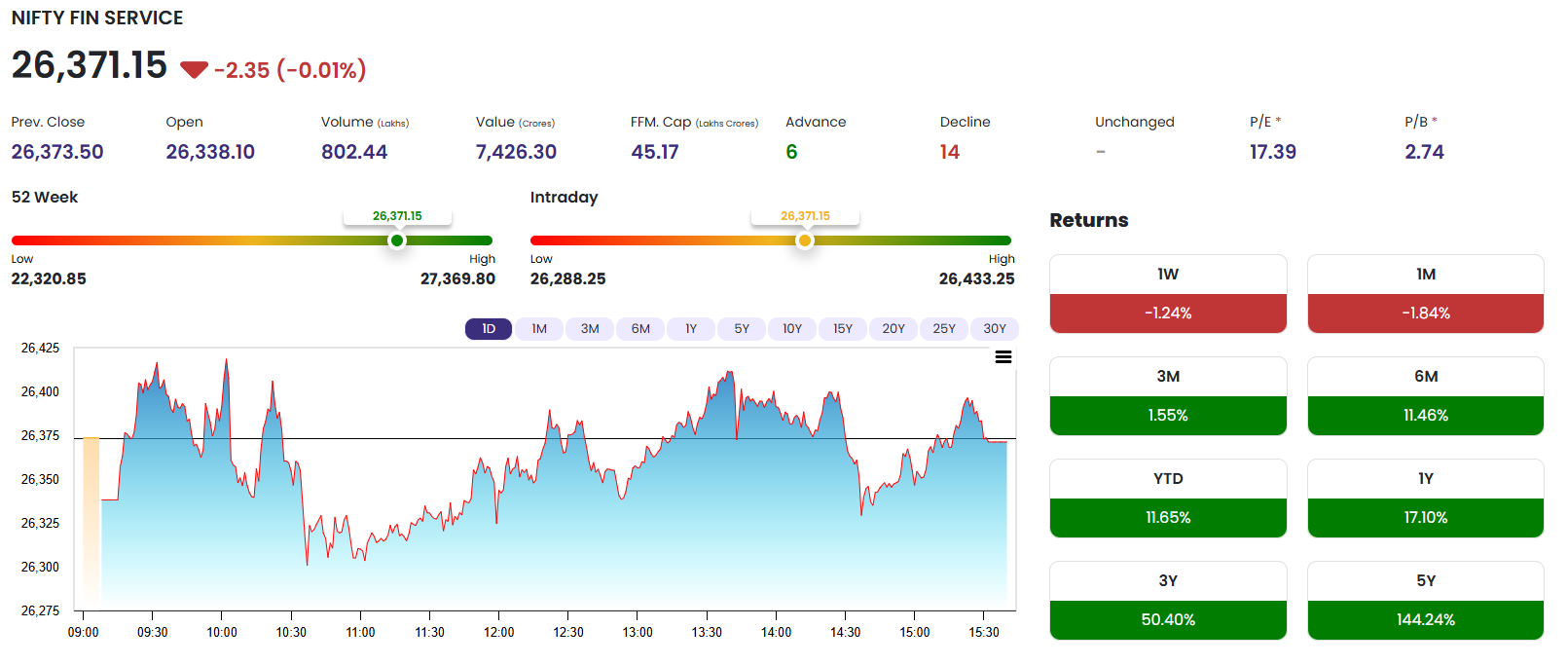Click the 15:30 label on chart x-axis
1568x665 pixels.
click(983, 632)
